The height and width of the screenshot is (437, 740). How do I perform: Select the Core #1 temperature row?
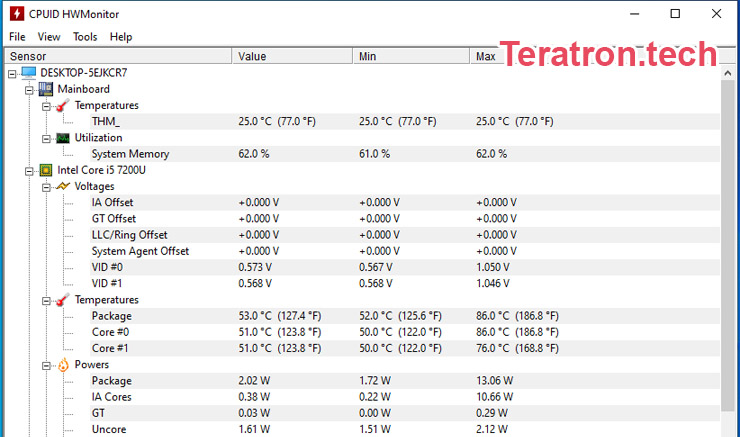click(405, 348)
